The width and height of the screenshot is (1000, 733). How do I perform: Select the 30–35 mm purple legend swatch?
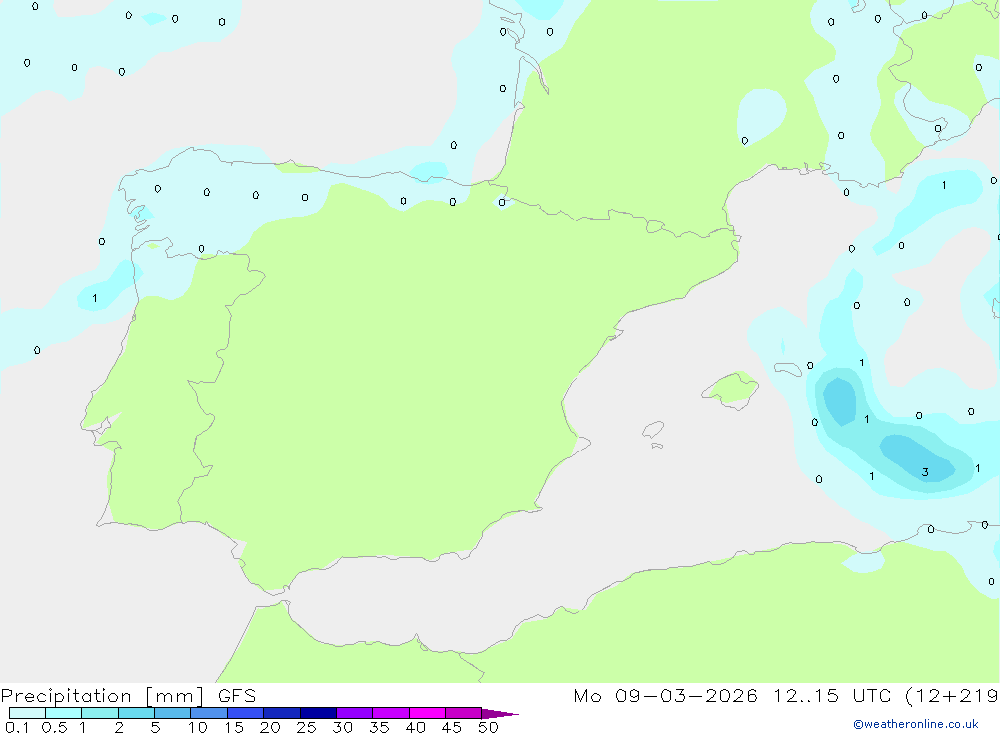click(354, 713)
